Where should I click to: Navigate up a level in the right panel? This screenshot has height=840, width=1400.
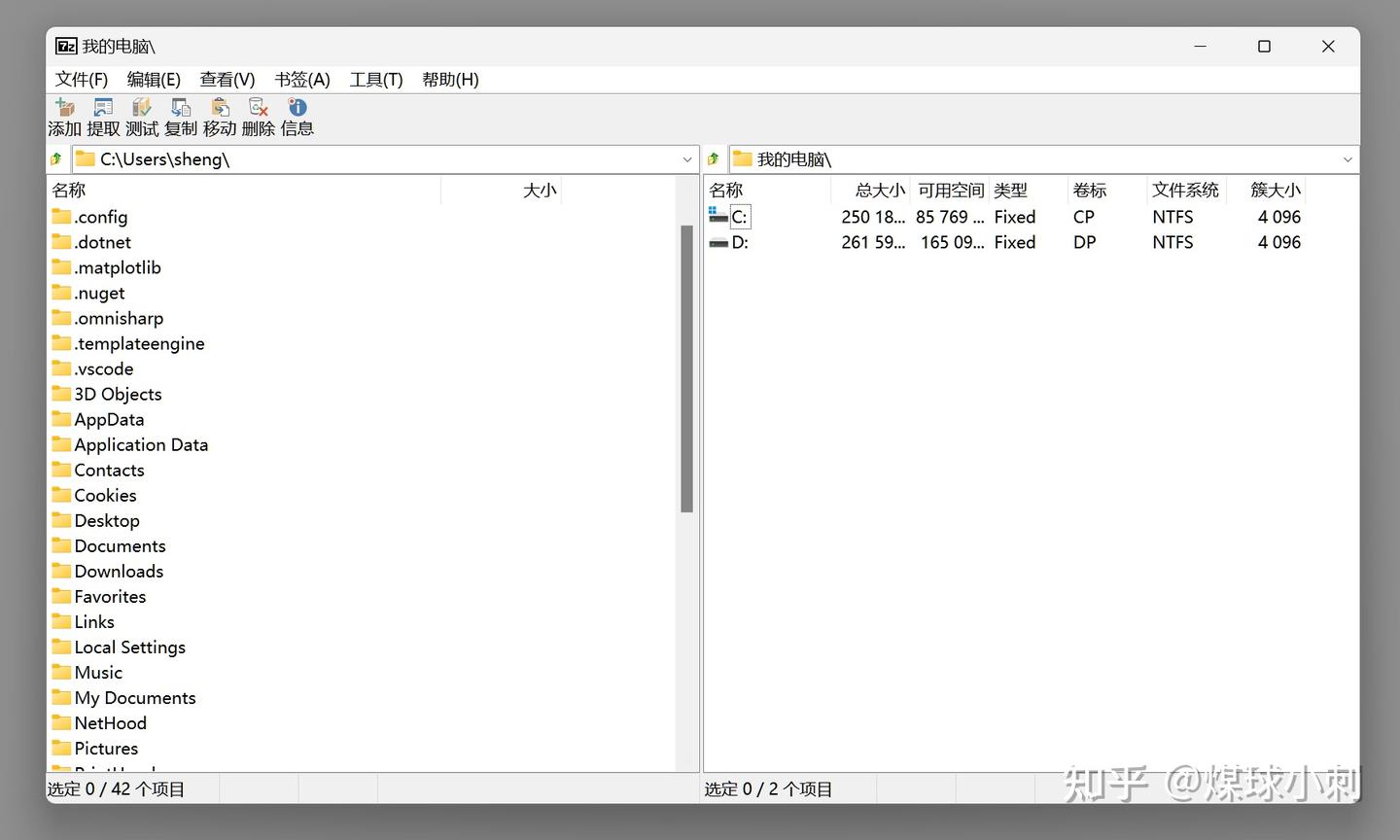714,157
